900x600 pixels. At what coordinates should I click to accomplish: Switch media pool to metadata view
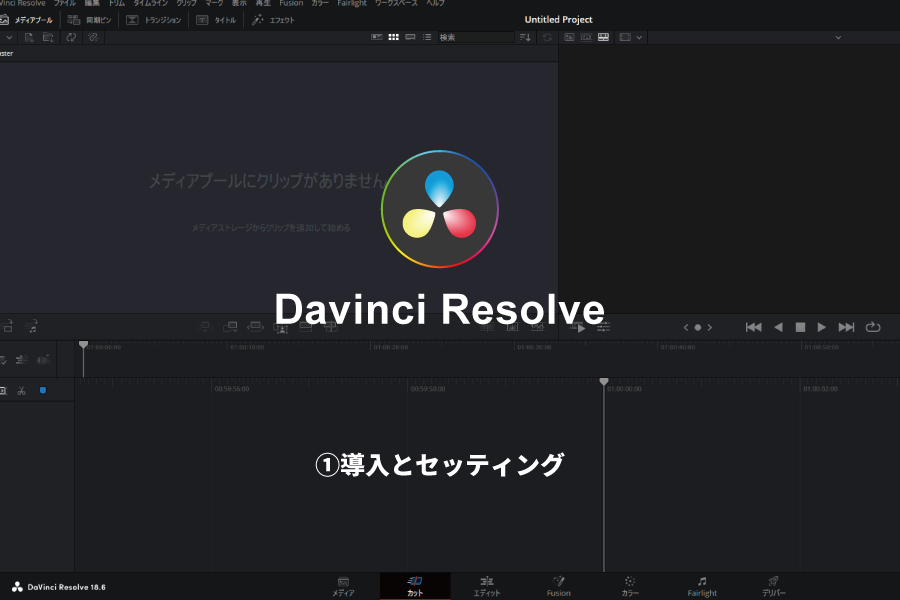click(377, 37)
